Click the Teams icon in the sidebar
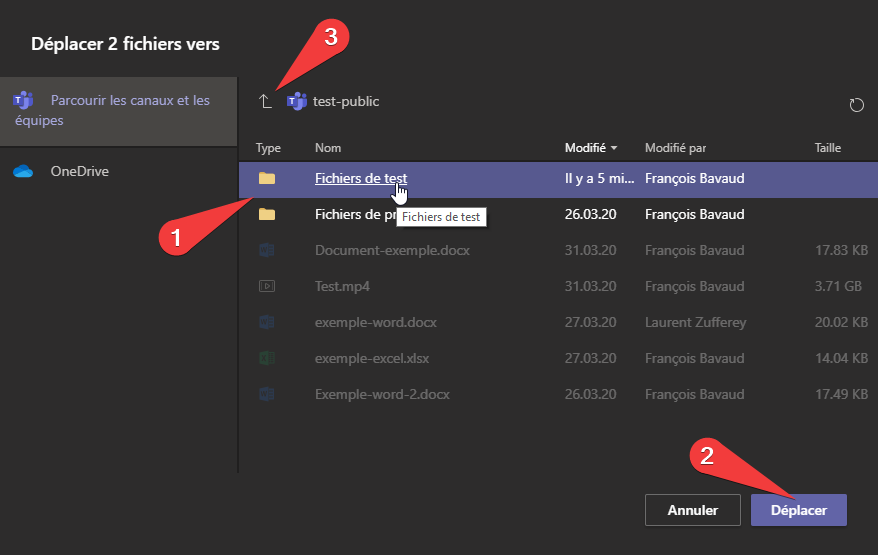 coord(23,101)
